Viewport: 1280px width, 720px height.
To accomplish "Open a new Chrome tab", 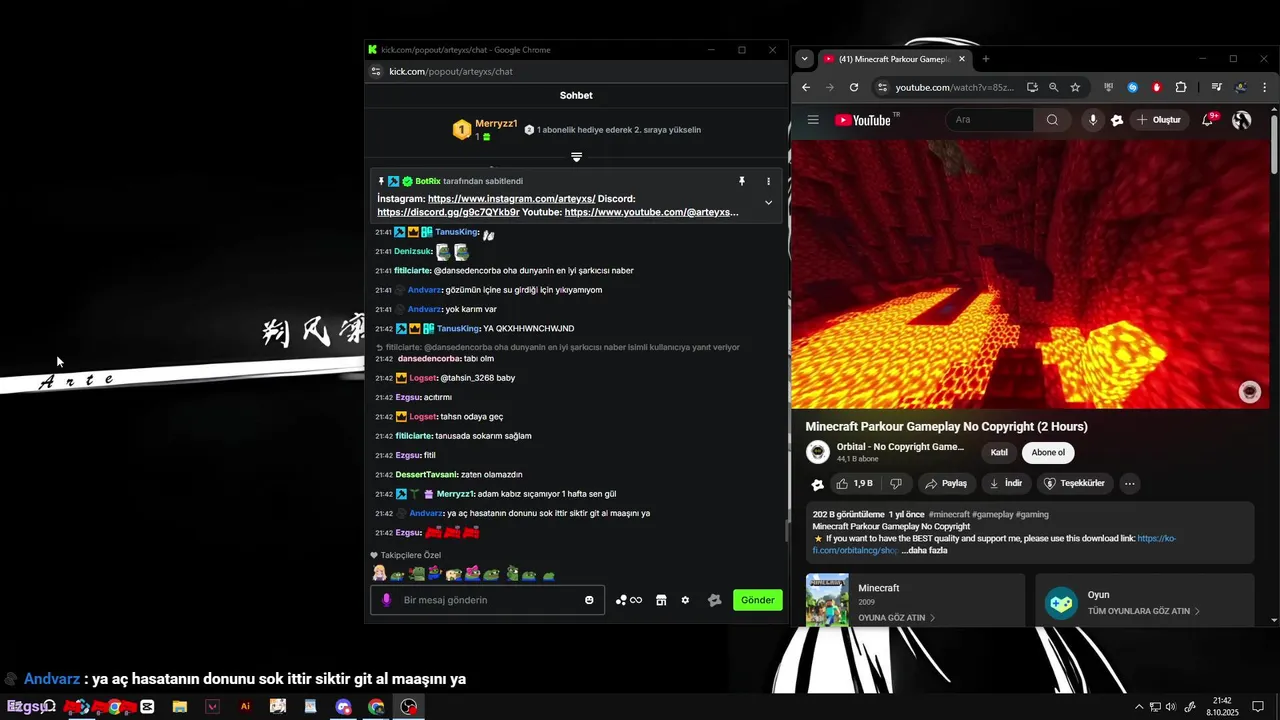I will [x=985, y=59].
